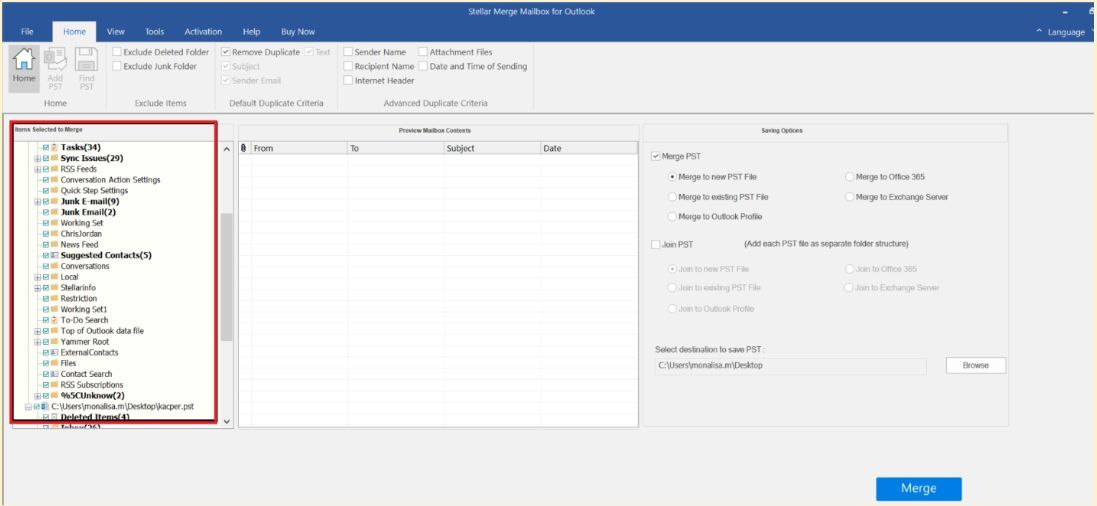Click the Home ribbon icon
Viewport: 1097px width, 506px height.
(24, 59)
